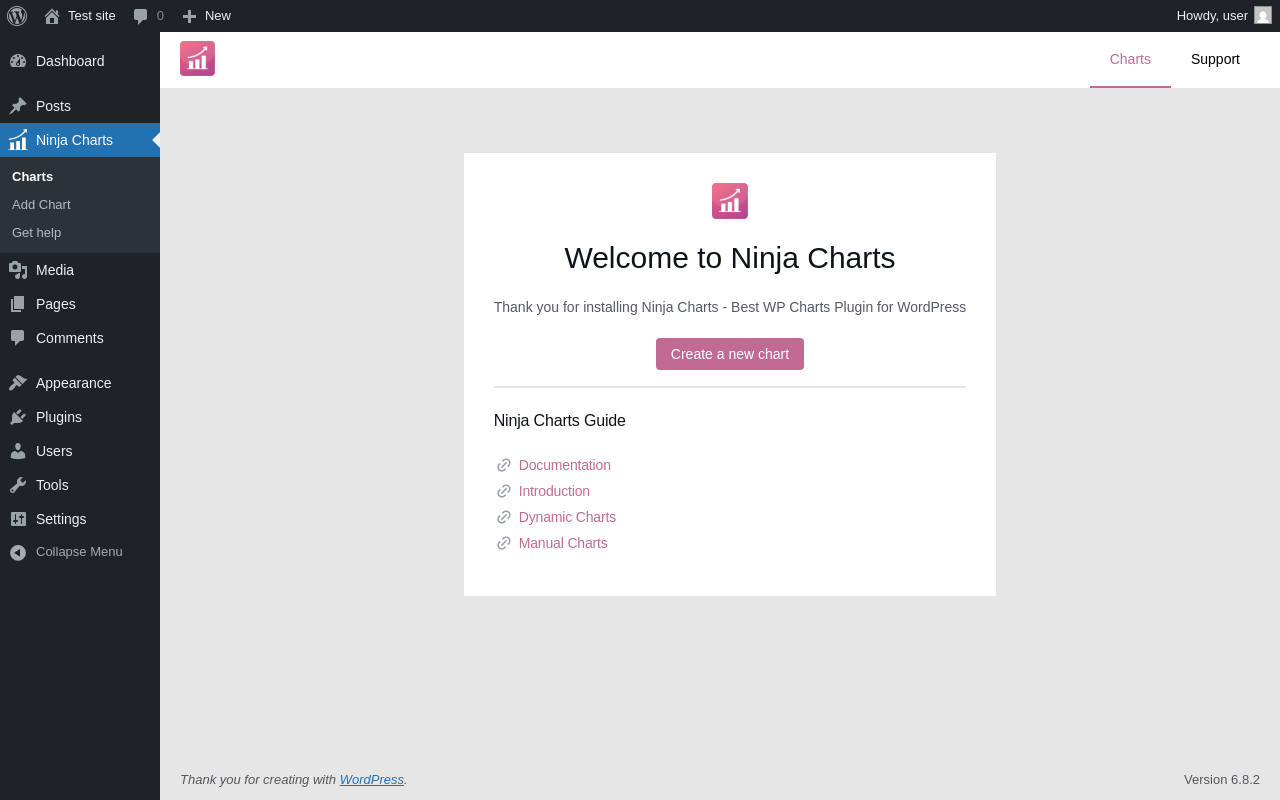The image size is (1280, 800).
Task: Open the Dynamic Charts guide link
Action: (x=567, y=517)
